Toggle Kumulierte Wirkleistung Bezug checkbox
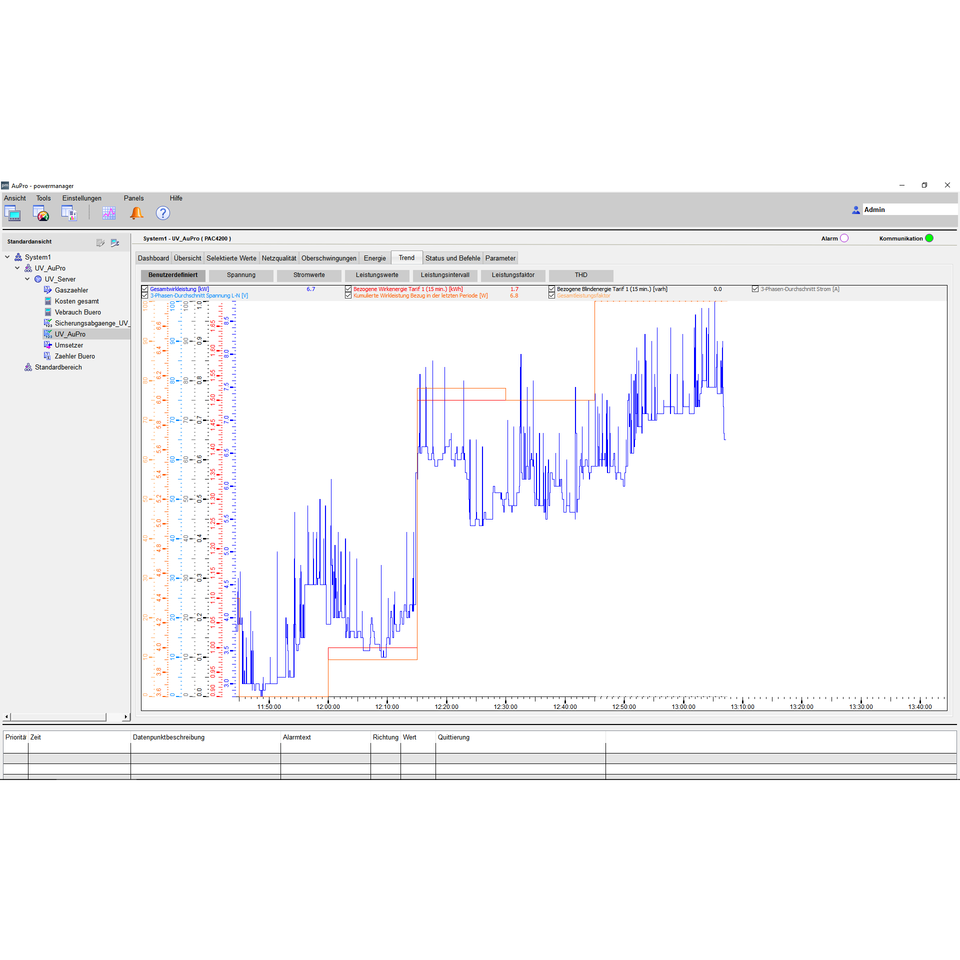Screen dimensions: 960x960 [348, 296]
